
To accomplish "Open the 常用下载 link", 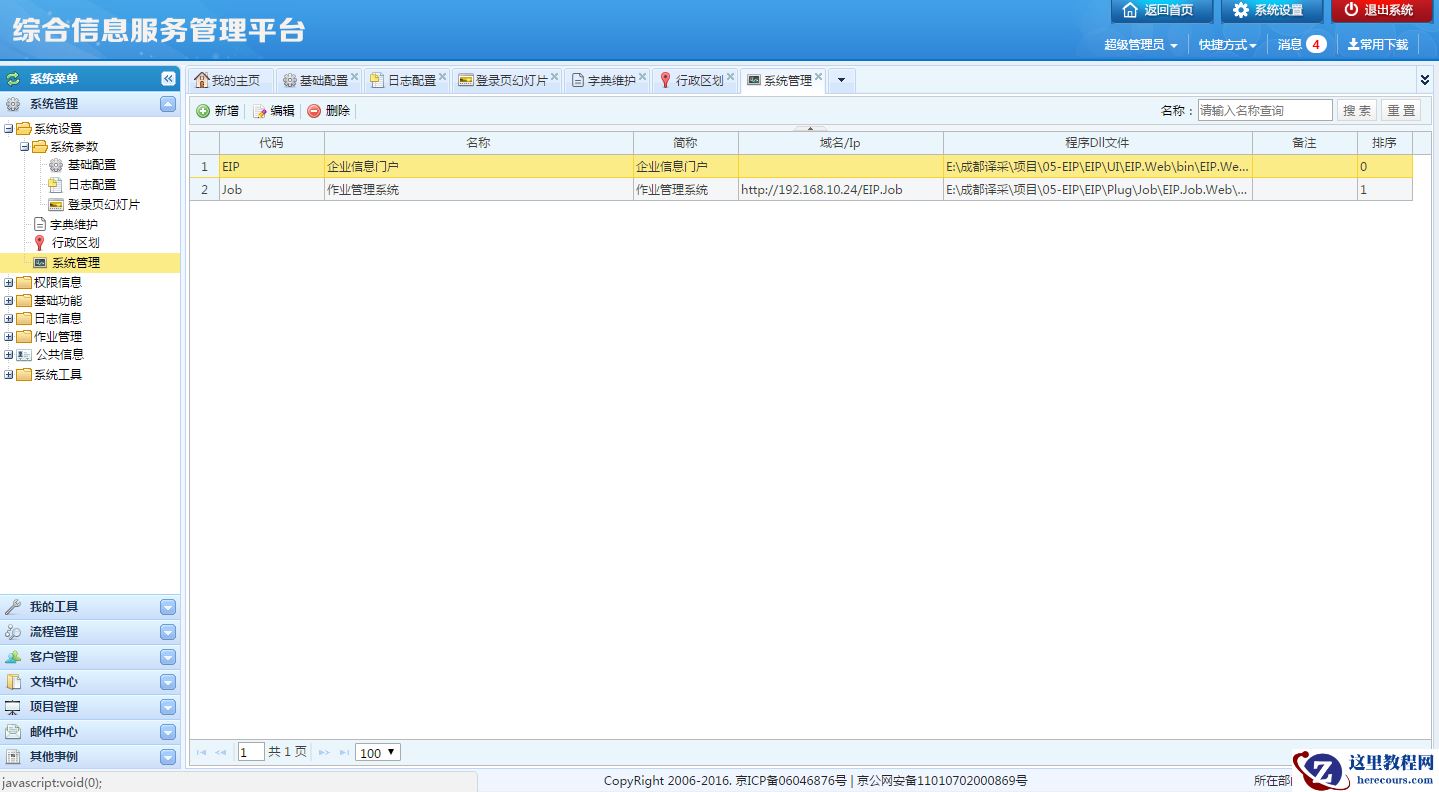I will 1378,45.
